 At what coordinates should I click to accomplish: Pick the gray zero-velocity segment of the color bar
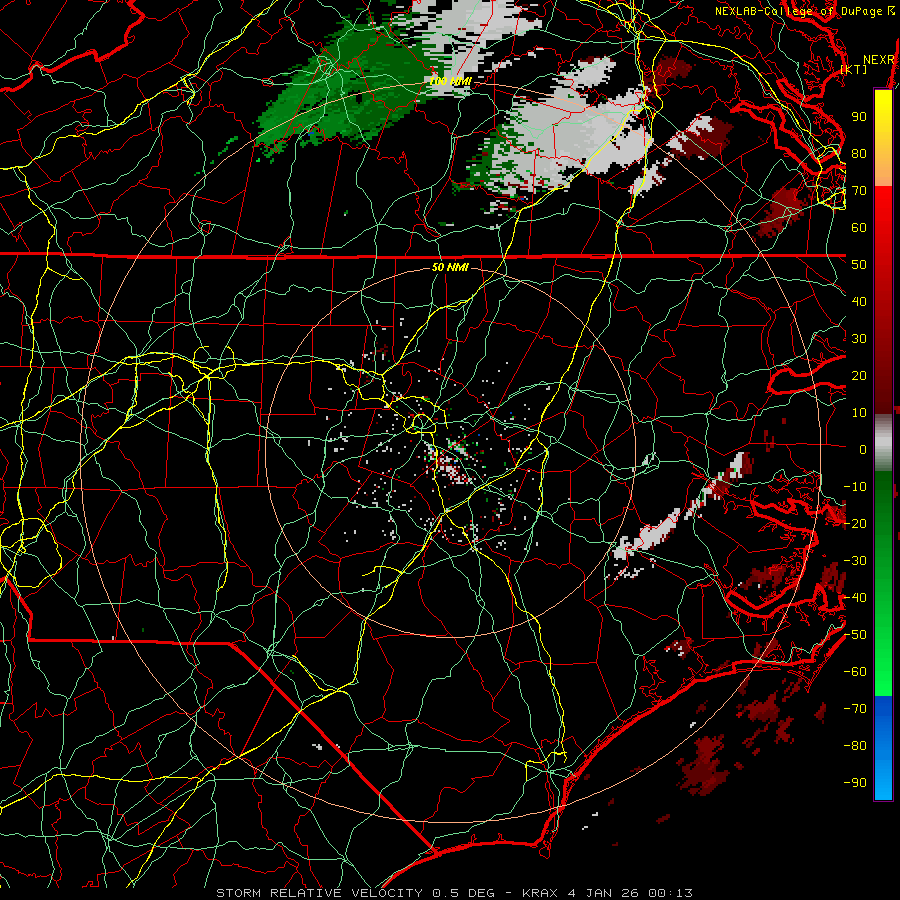[883, 443]
